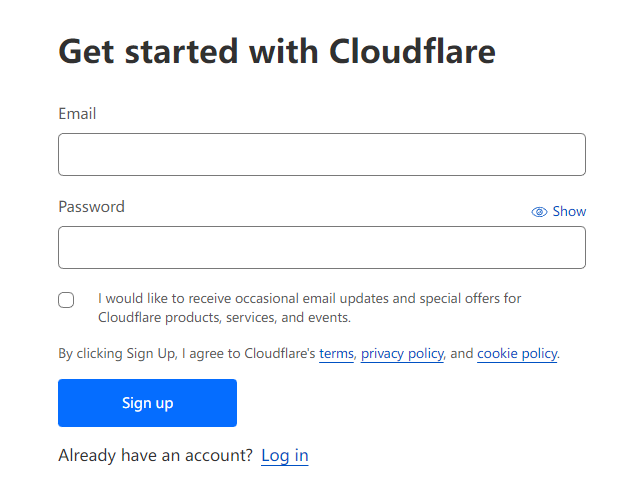Enable the email updates checkbox
The image size is (626, 483).
pos(66,300)
